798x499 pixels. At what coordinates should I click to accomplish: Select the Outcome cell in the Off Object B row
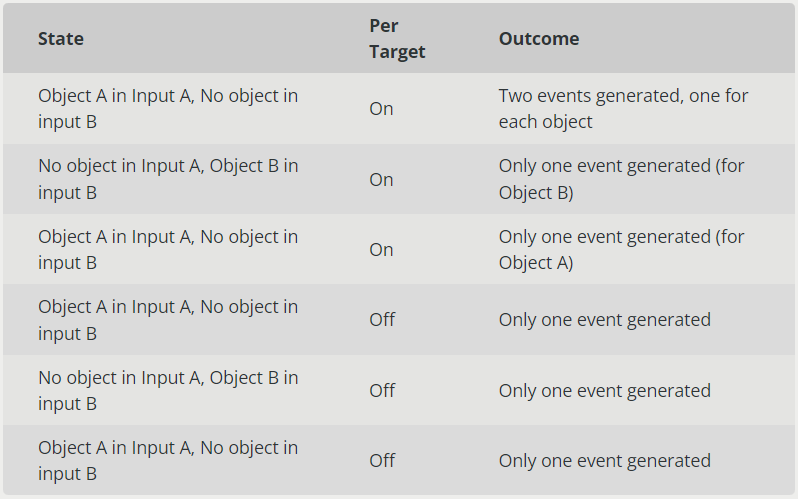coord(604,391)
